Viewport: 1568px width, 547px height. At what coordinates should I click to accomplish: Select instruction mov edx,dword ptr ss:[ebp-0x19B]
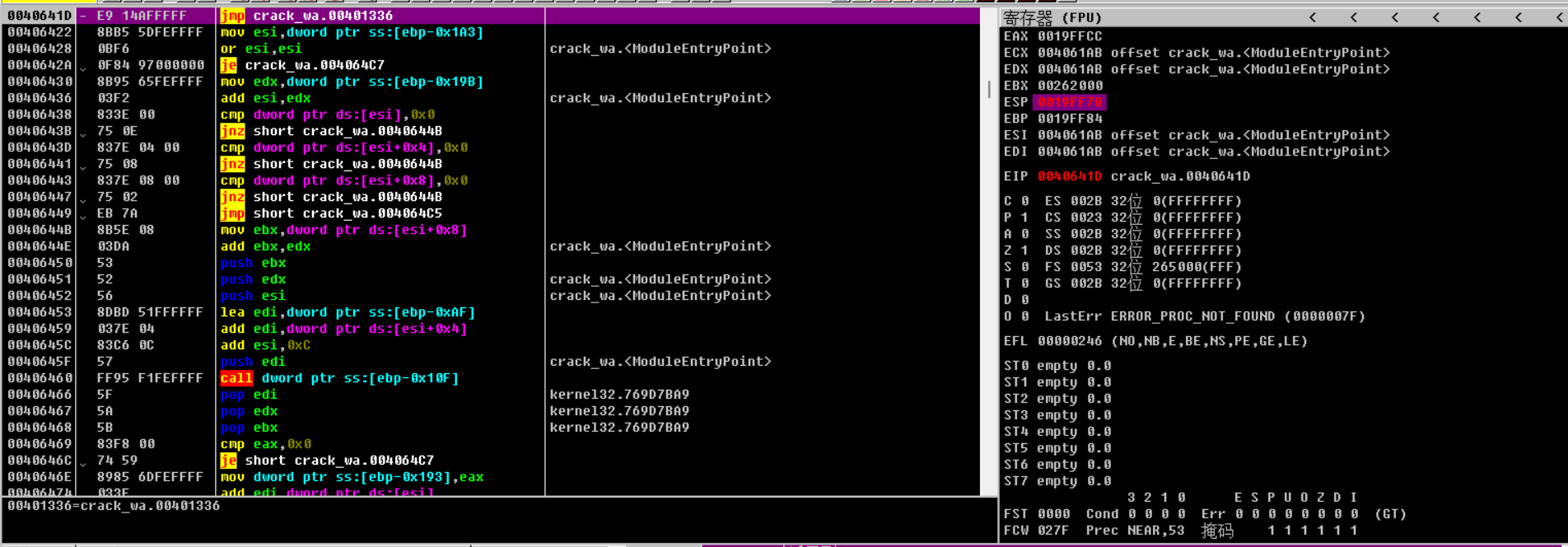[x=352, y=82]
